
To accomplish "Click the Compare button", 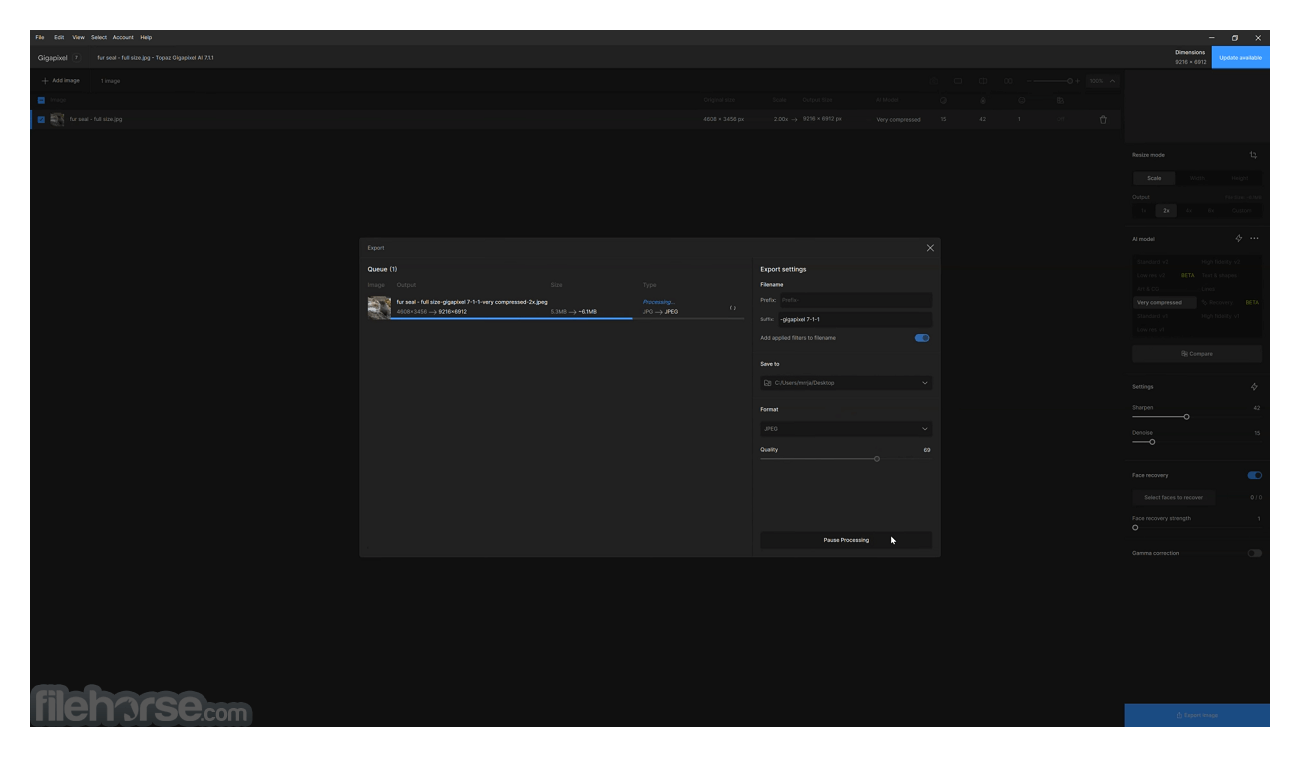I will click(1197, 354).
